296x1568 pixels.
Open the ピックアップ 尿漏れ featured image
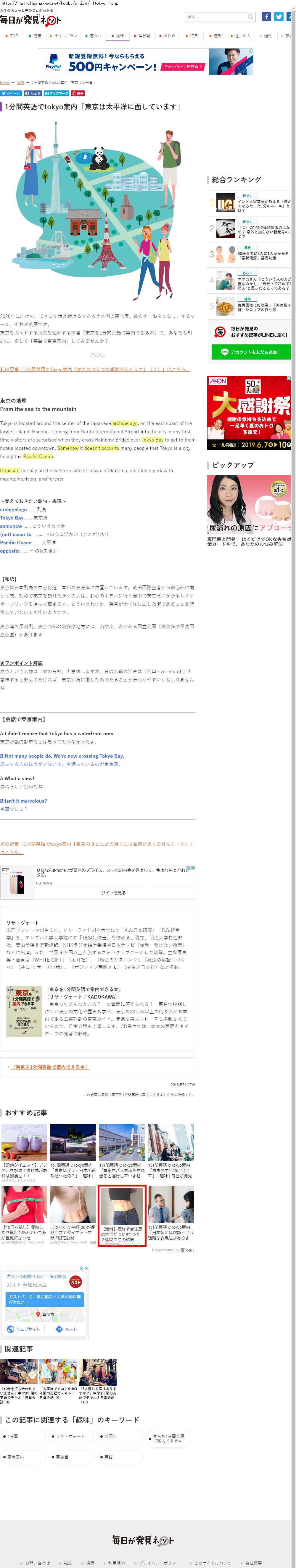(249, 504)
